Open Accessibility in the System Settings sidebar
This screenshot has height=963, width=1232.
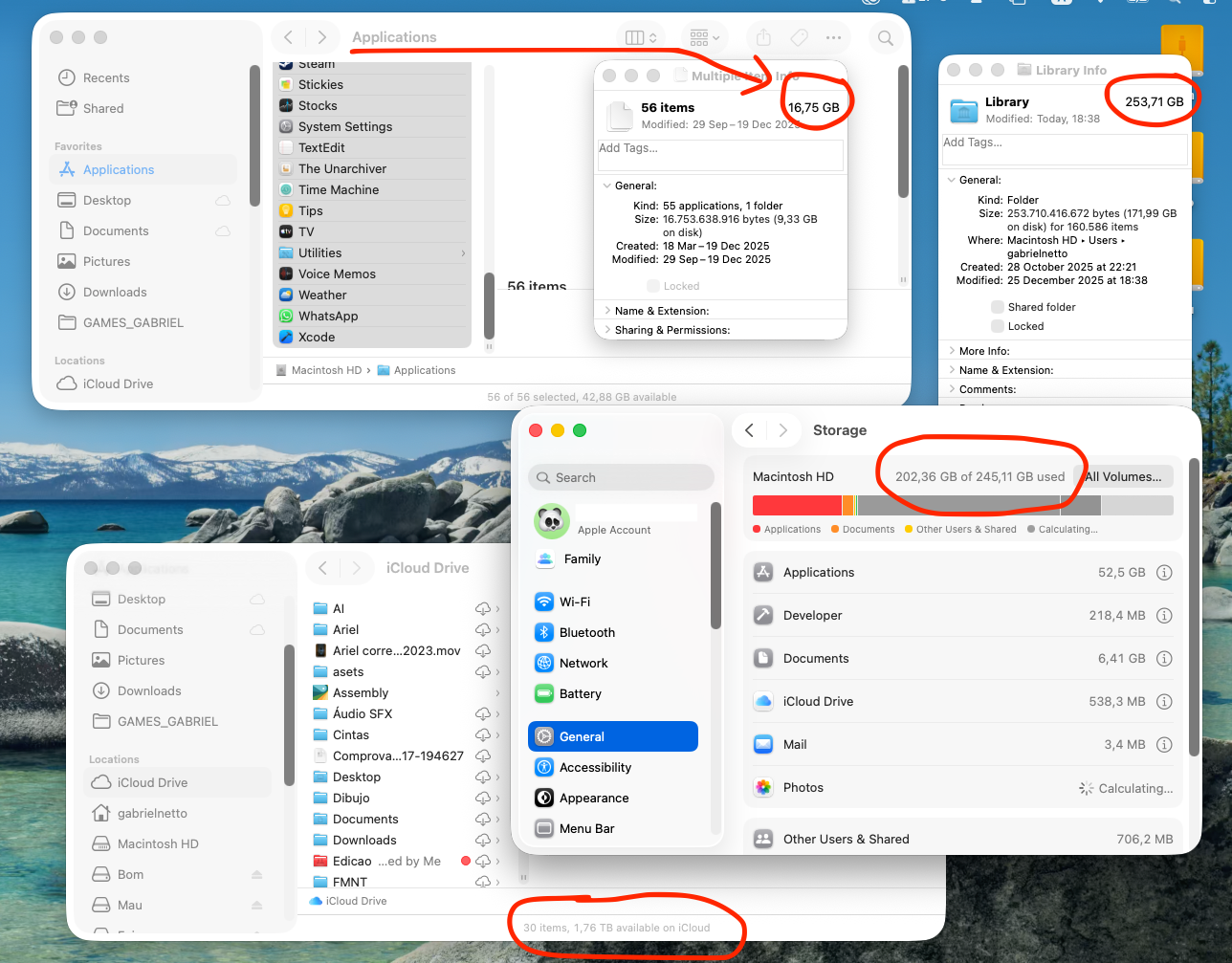(613, 767)
